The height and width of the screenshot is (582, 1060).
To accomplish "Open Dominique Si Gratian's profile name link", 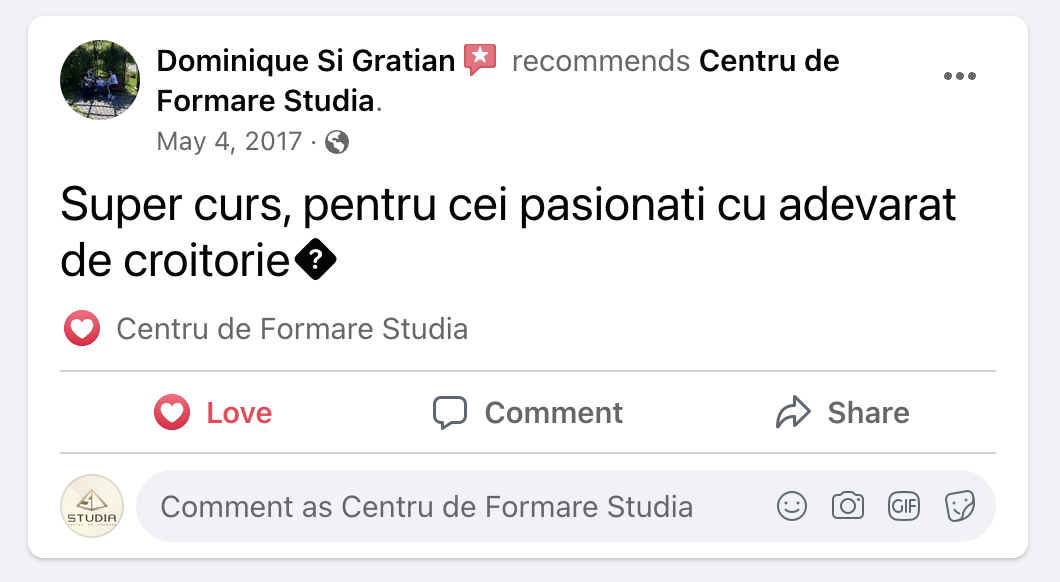I will tap(306, 61).
